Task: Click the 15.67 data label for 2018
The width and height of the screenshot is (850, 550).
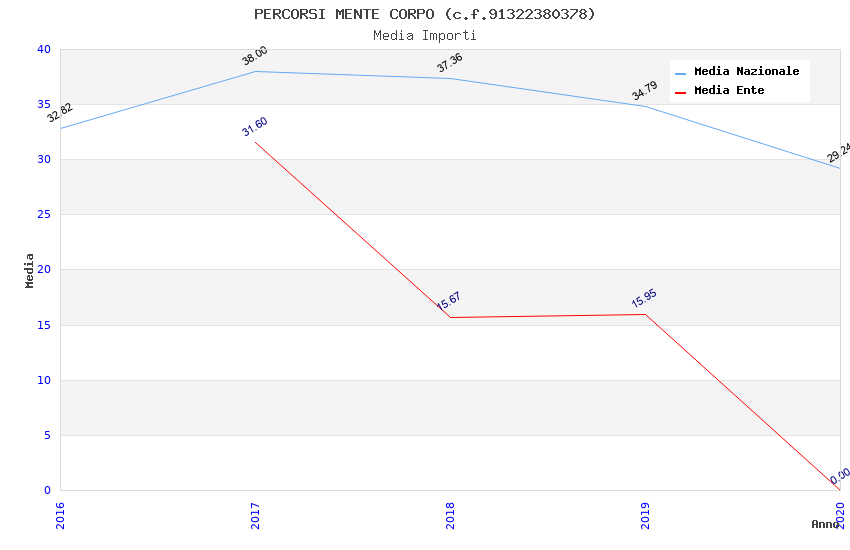Action: click(449, 301)
